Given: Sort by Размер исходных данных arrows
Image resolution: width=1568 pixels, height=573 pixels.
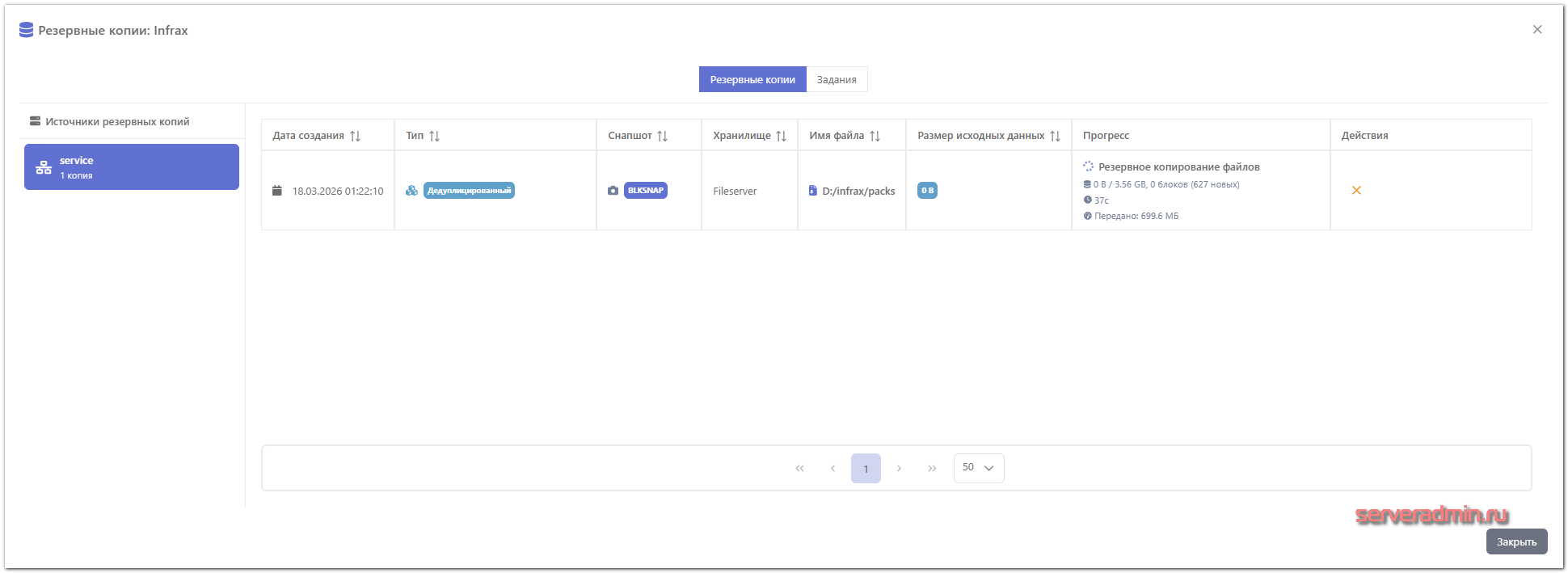Looking at the screenshot, I should pyautogui.click(x=1055, y=136).
